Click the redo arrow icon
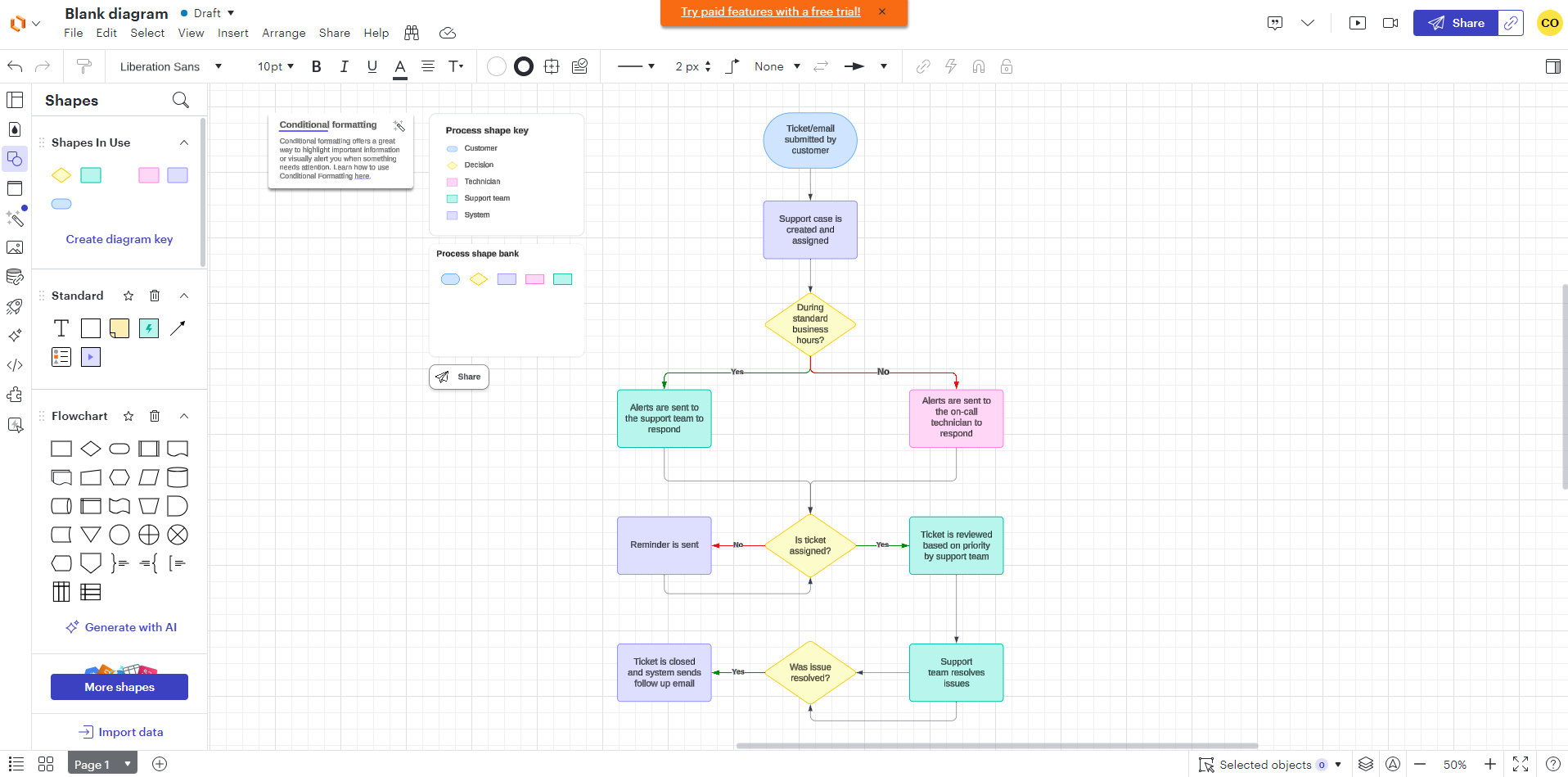The height and width of the screenshot is (777, 1568). coord(43,66)
